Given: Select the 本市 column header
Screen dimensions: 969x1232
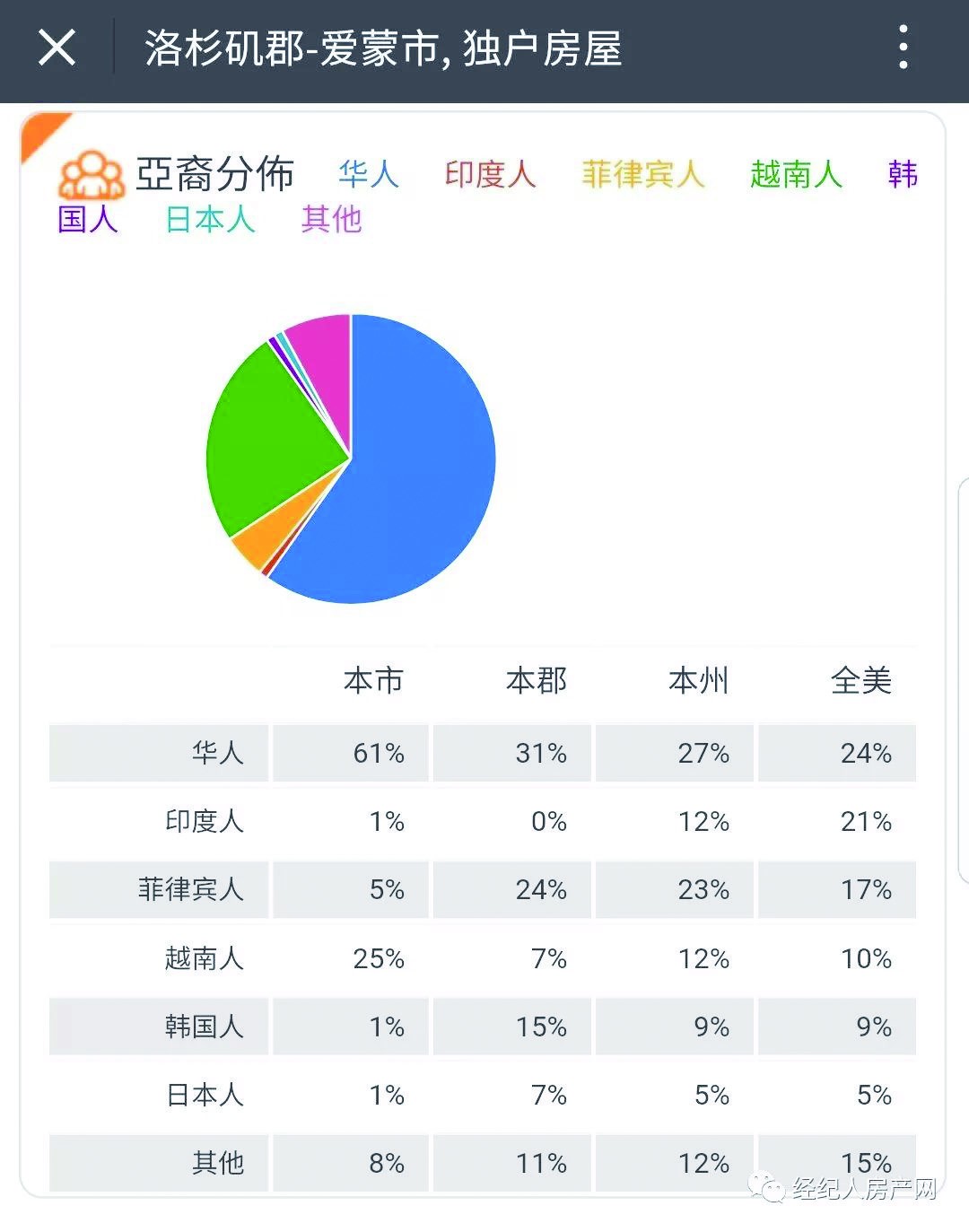Looking at the screenshot, I should tap(373, 680).
